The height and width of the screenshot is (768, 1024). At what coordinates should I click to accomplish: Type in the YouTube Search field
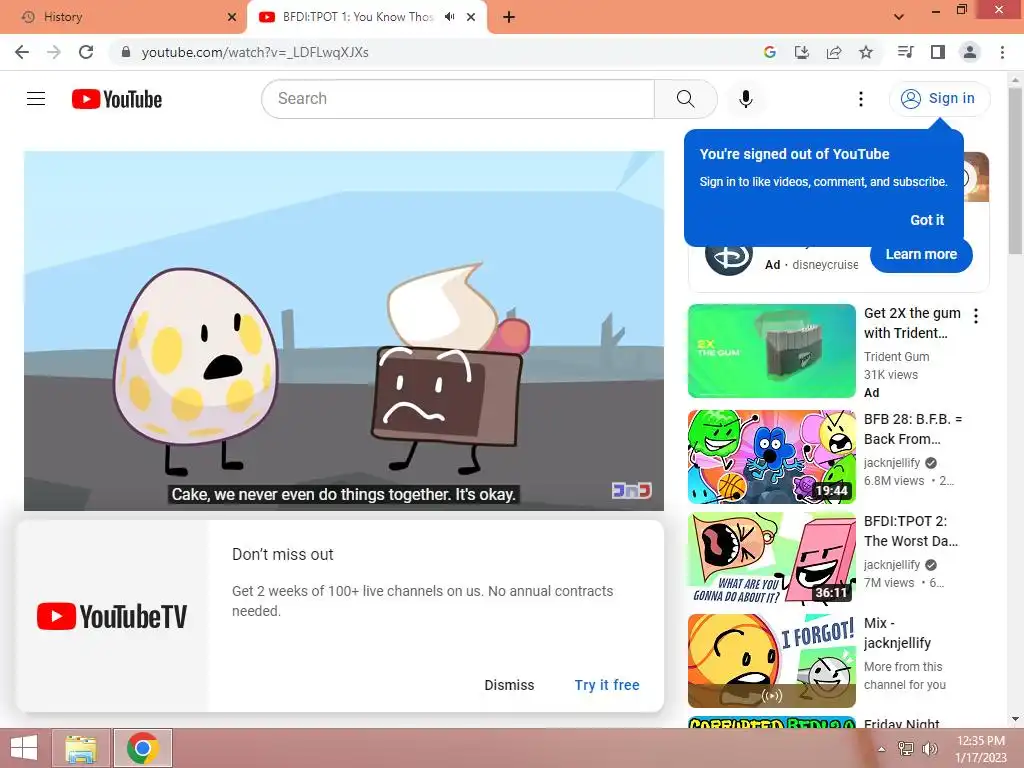tap(458, 99)
